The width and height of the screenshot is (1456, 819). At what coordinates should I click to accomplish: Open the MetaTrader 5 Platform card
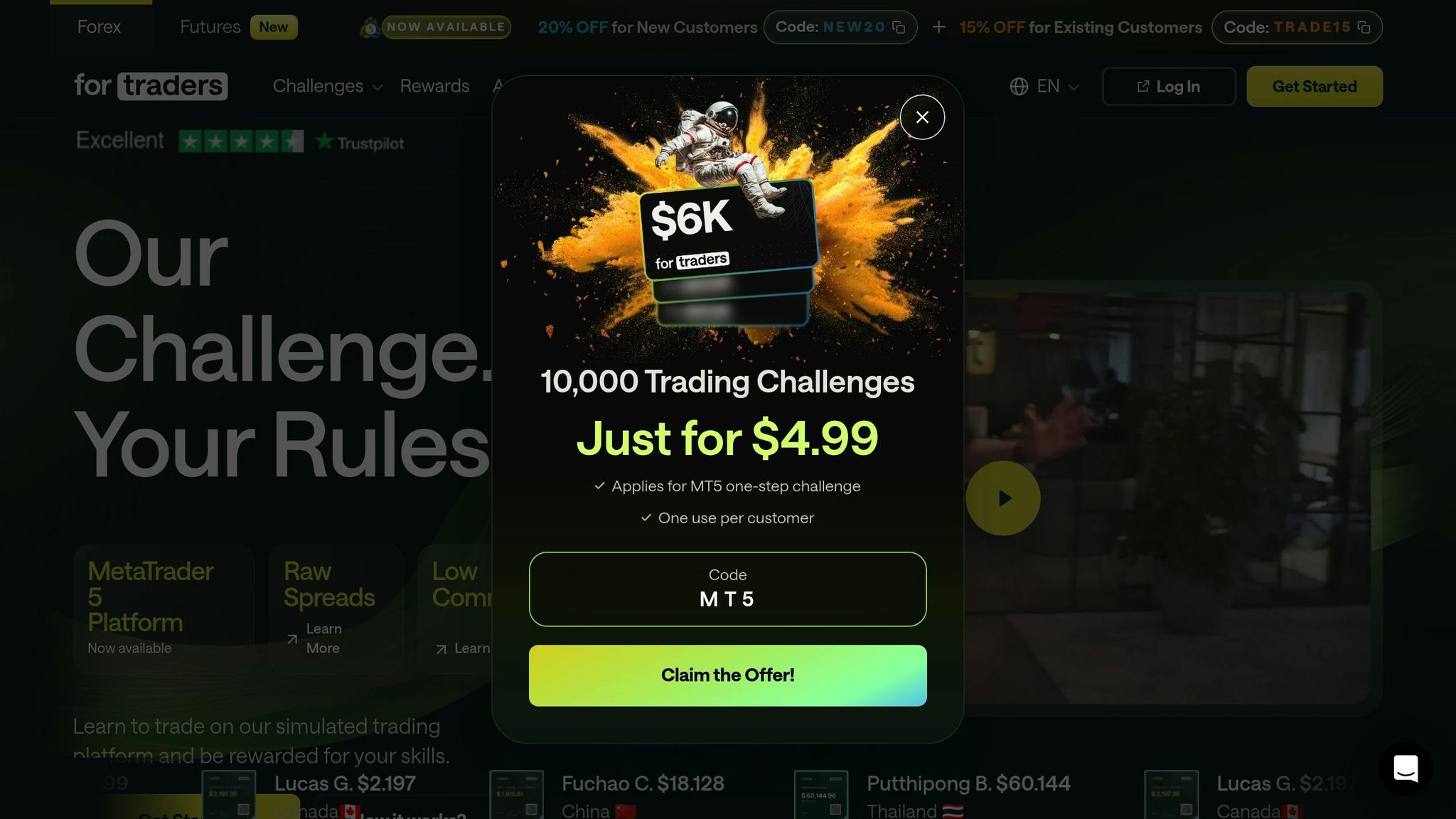point(164,609)
